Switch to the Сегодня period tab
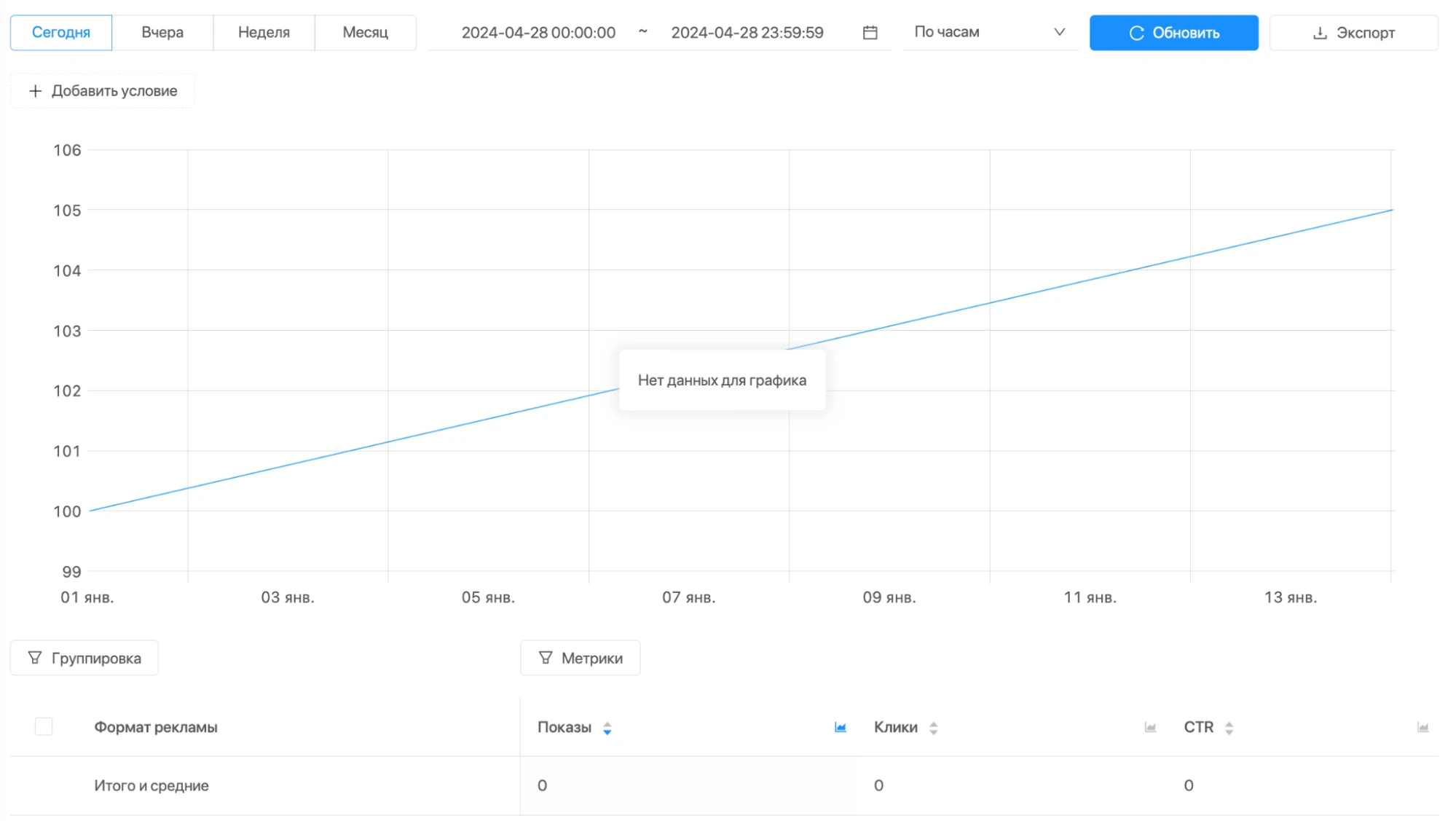 point(61,33)
